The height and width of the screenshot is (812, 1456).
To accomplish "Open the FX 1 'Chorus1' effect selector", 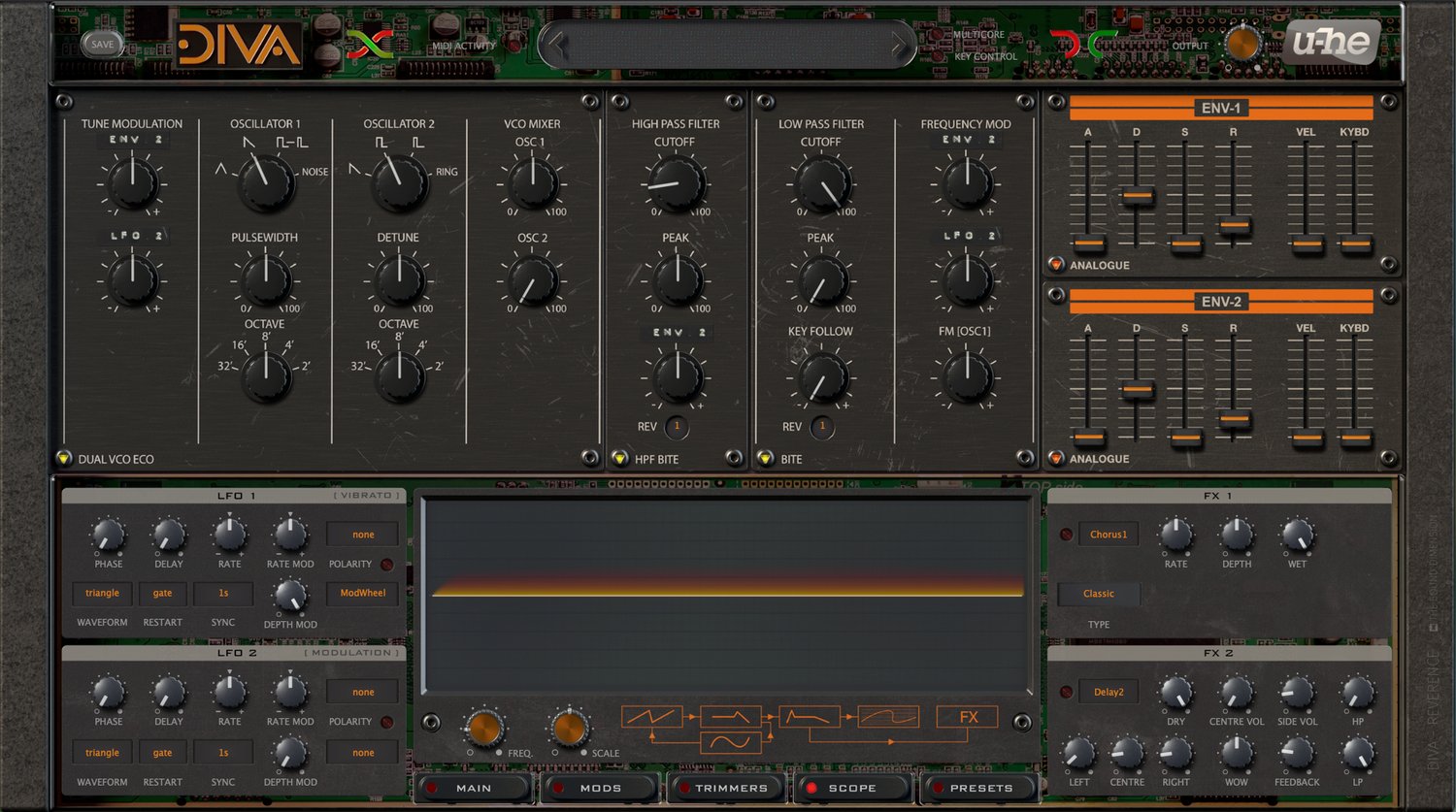I will coord(1108,535).
